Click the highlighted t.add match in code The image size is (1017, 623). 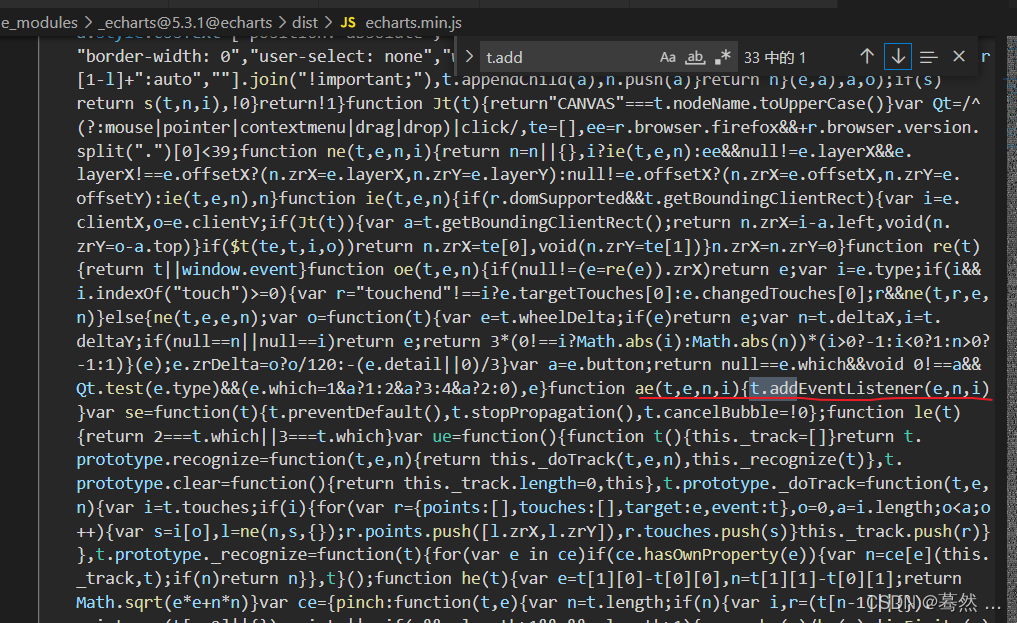pyautogui.click(x=773, y=388)
